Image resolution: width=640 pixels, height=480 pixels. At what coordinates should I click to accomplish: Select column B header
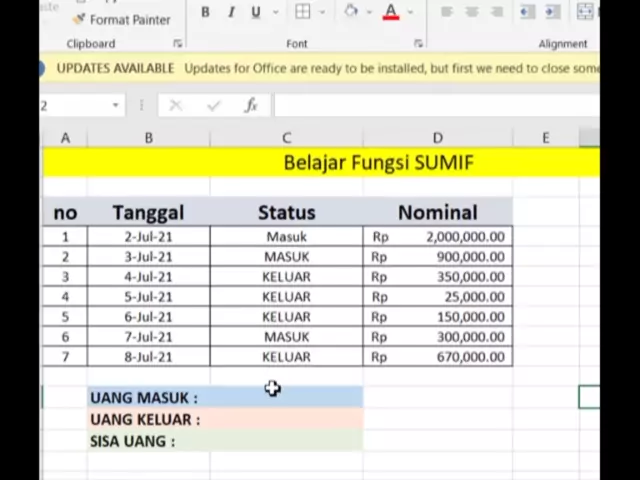(148, 138)
